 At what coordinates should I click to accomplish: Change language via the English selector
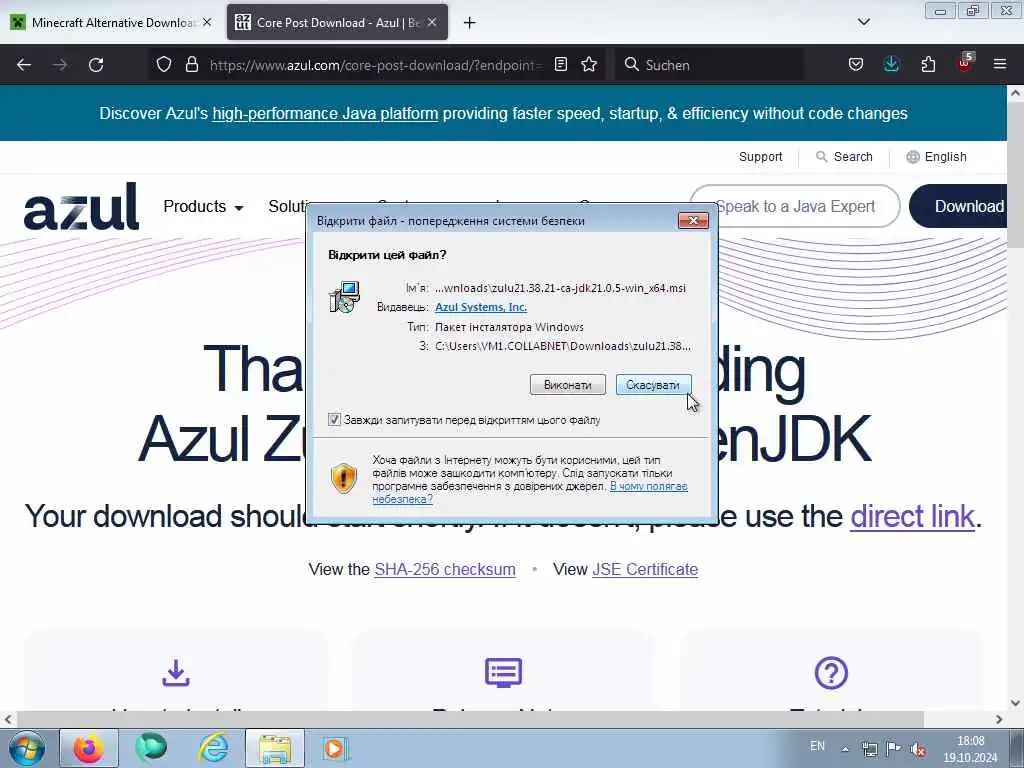pos(936,157)
